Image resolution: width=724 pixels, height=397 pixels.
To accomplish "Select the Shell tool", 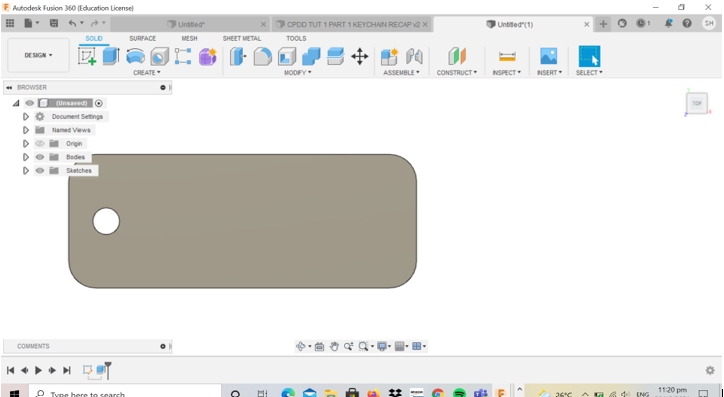I will (287, 56).
